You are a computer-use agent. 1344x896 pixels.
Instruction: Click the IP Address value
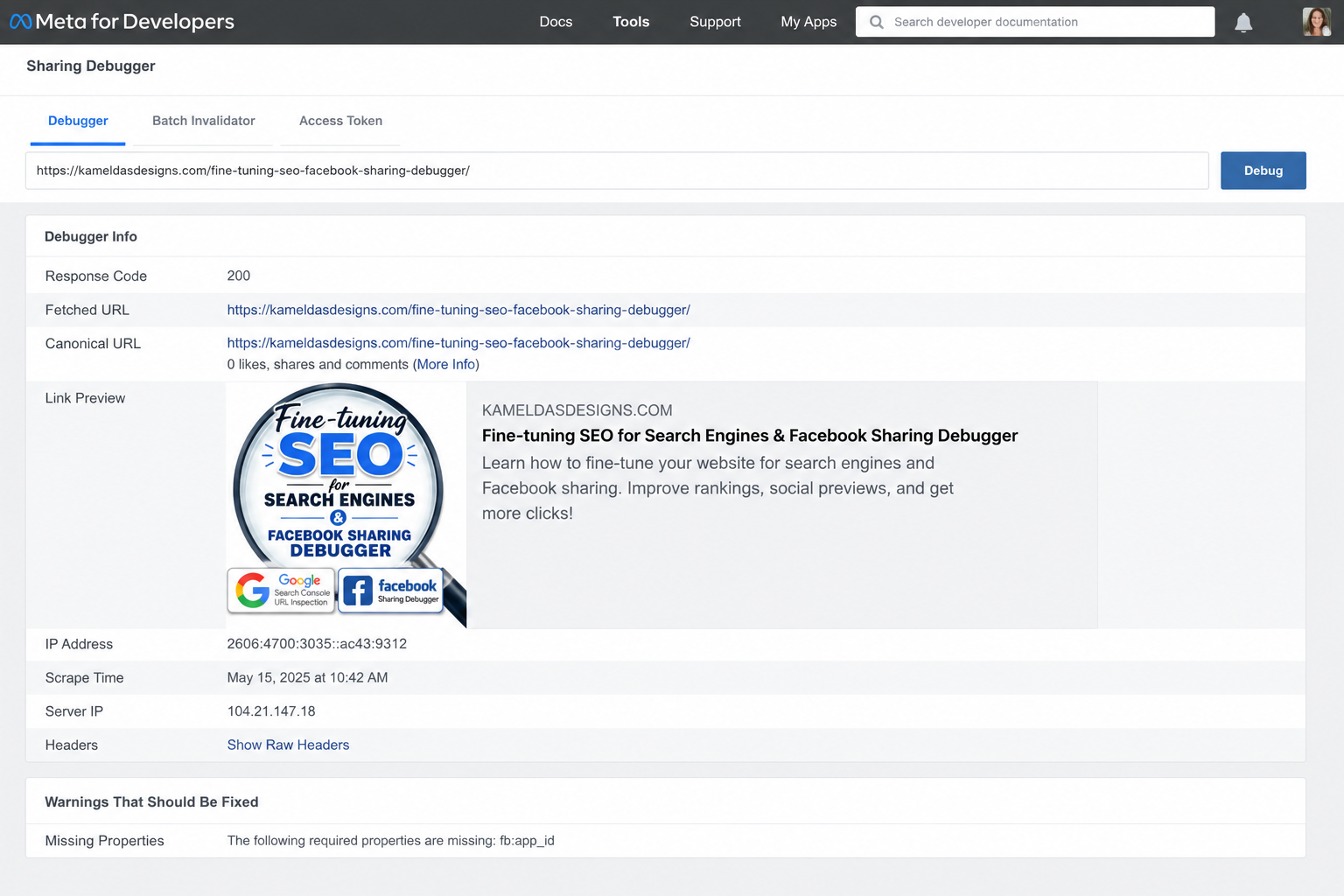coord(317,644)
